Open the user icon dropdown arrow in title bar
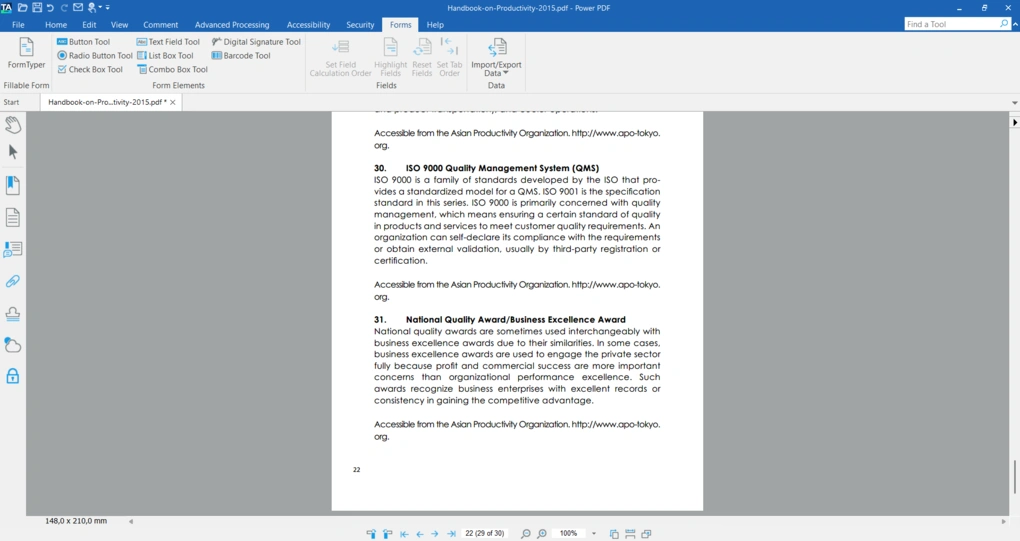 tap(100, 8)
